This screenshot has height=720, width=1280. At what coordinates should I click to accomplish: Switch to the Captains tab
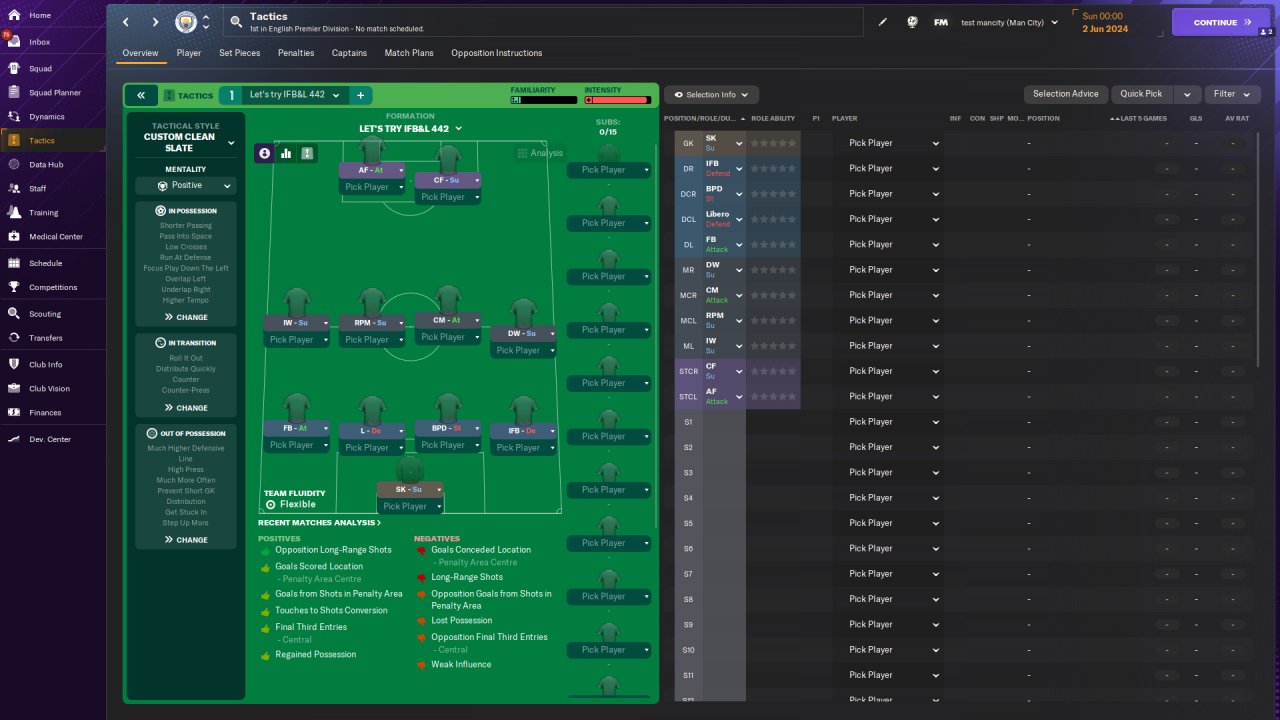(x=349, y=53)
